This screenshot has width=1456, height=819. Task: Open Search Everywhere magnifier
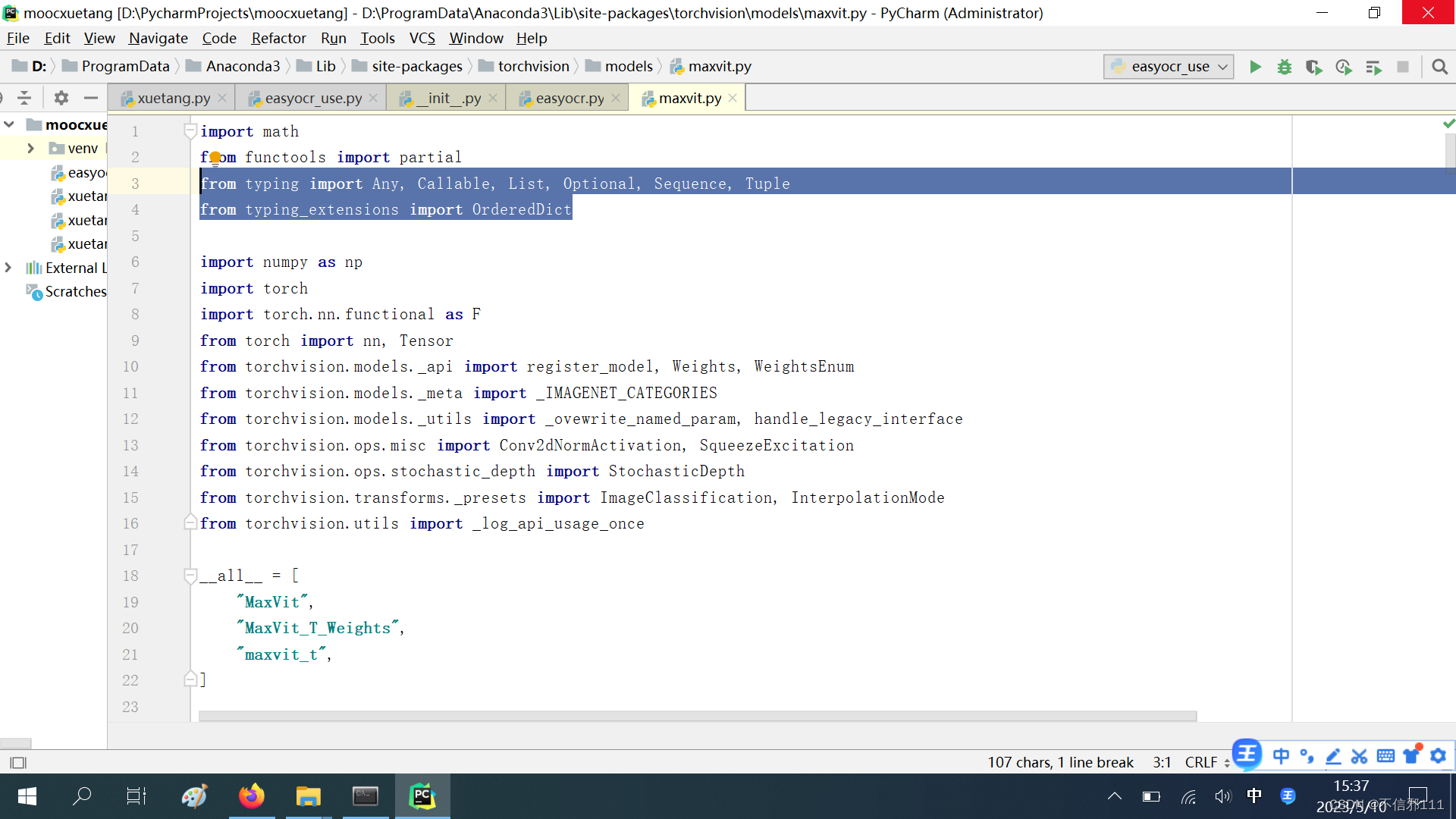1439,67
